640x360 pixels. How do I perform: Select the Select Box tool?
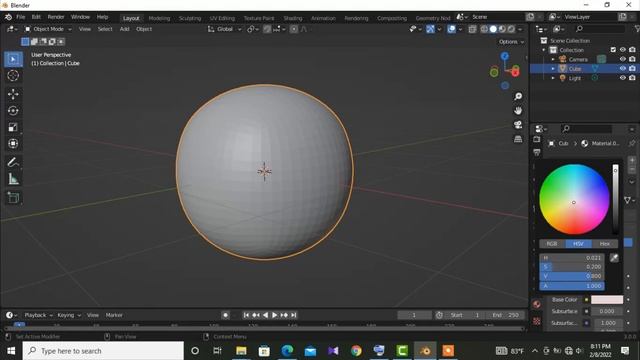click(x=13, y=60)
